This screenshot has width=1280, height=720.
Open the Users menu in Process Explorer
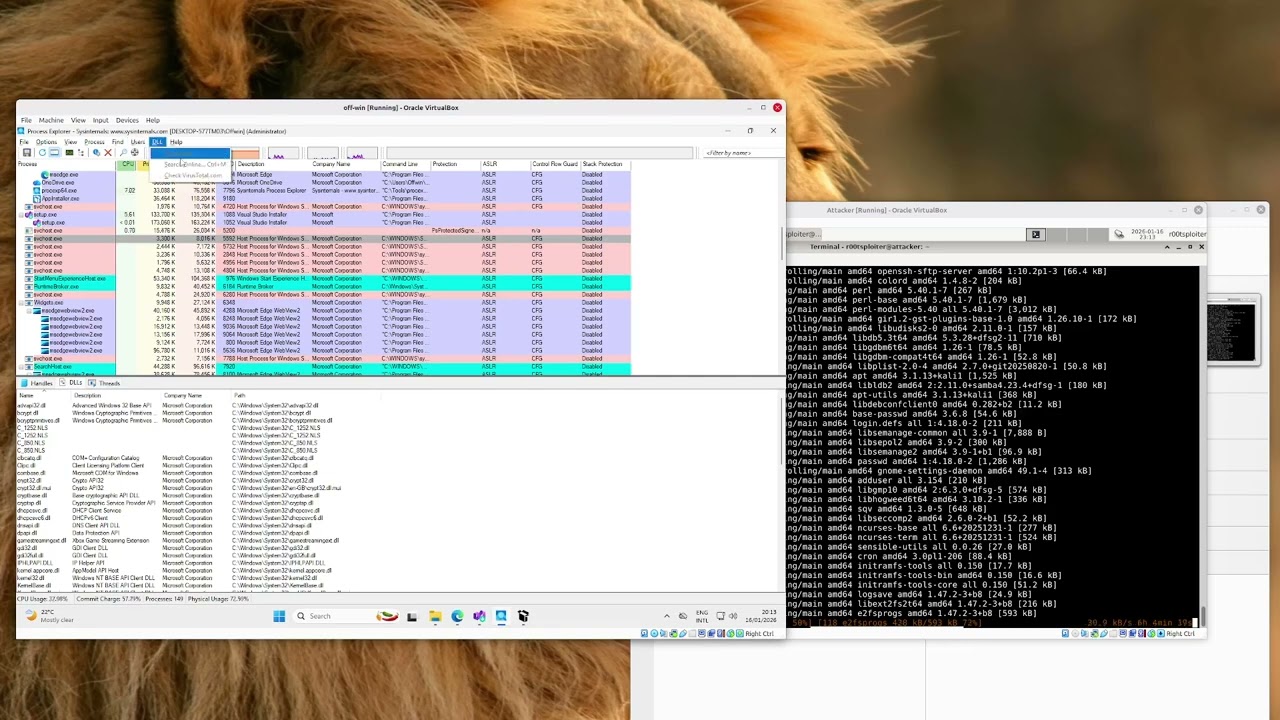coord(138,142)
